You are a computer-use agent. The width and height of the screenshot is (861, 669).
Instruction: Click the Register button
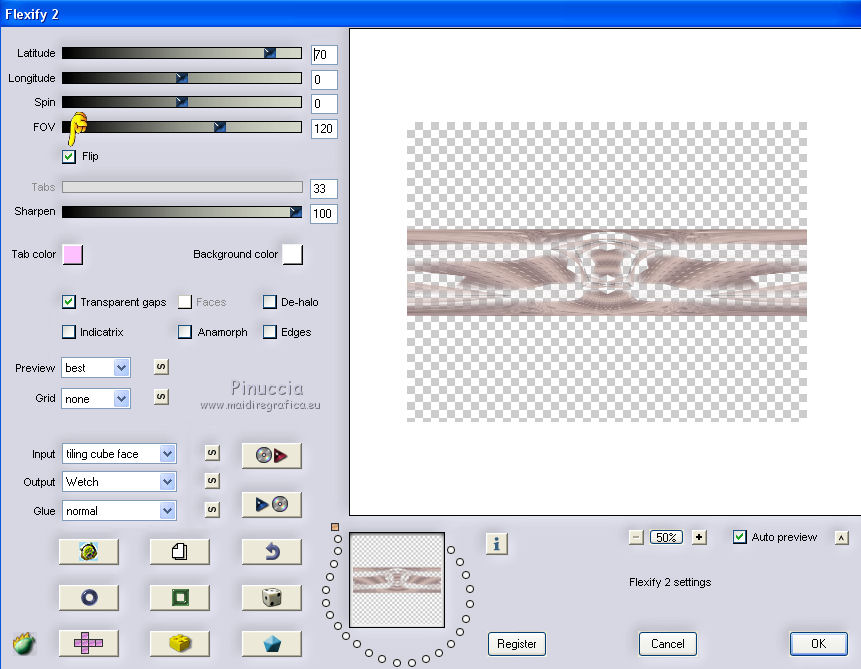pyautogui.click(x=517, y=644)
